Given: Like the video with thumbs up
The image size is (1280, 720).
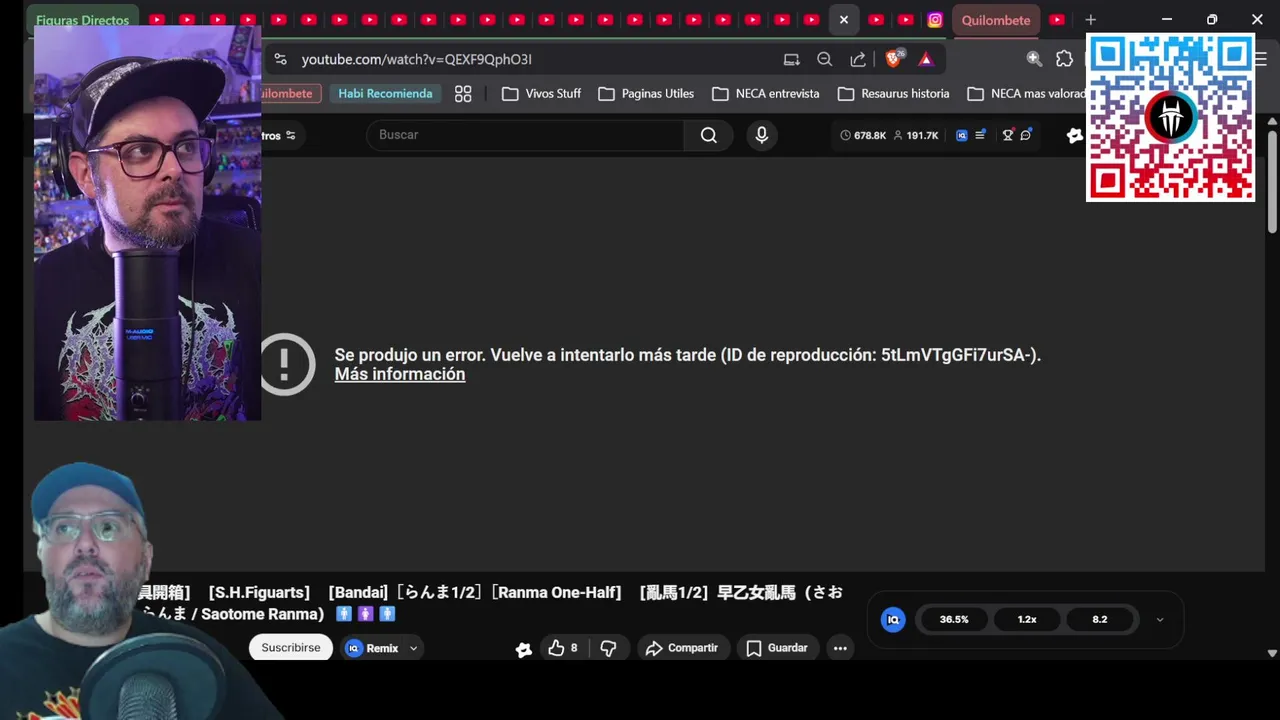Looking at the screenshot, I should tap(562, 648).
